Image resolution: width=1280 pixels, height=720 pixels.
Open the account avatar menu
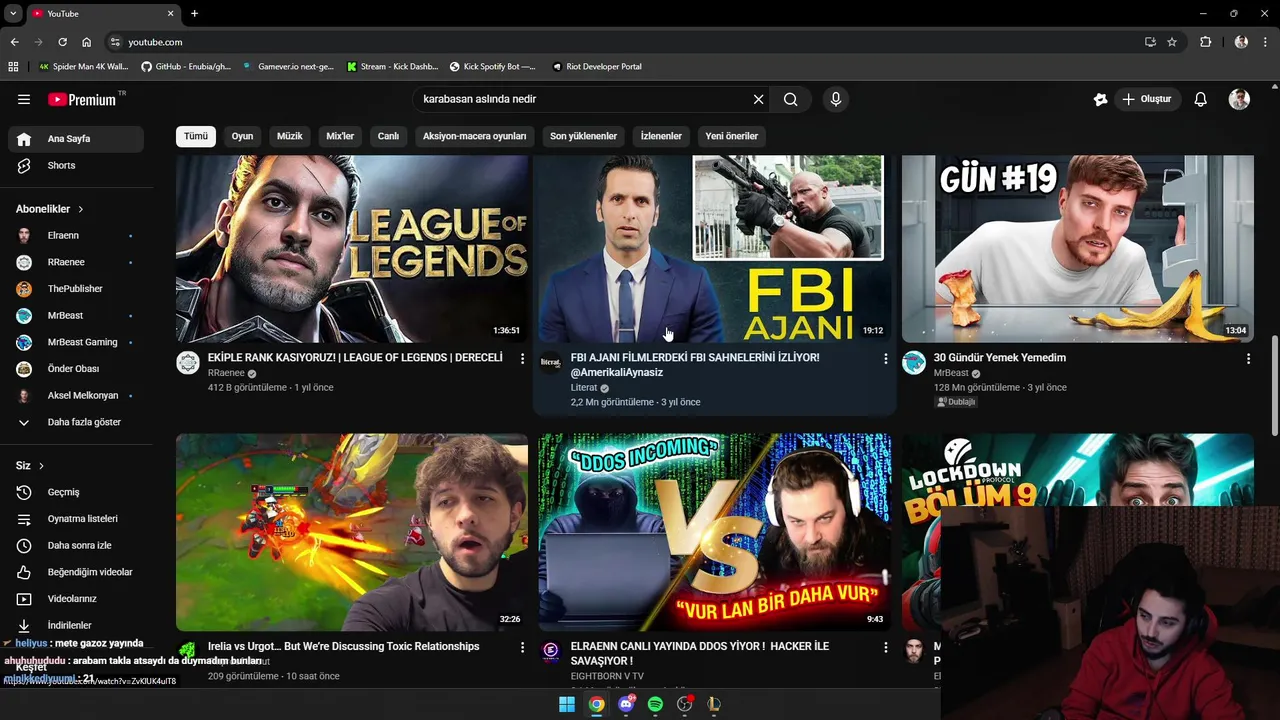tap(1239, 99)
